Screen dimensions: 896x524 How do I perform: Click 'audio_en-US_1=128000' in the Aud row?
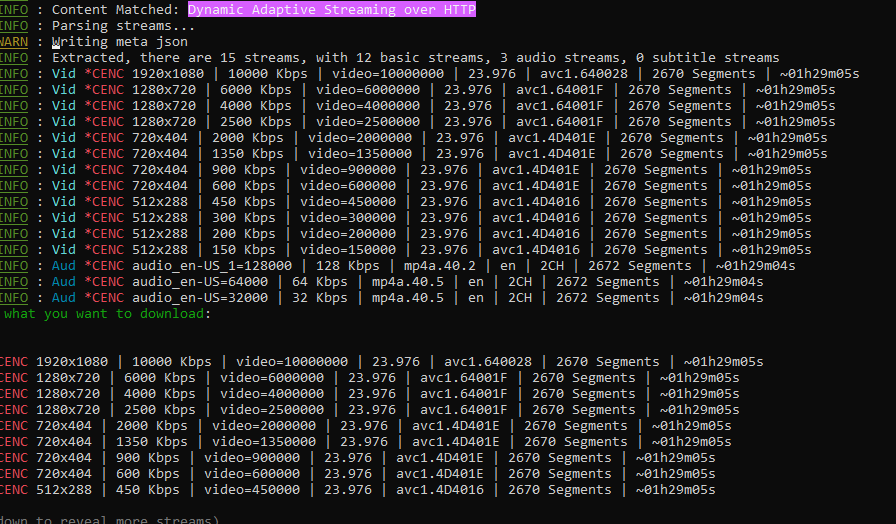pos(212,266)
